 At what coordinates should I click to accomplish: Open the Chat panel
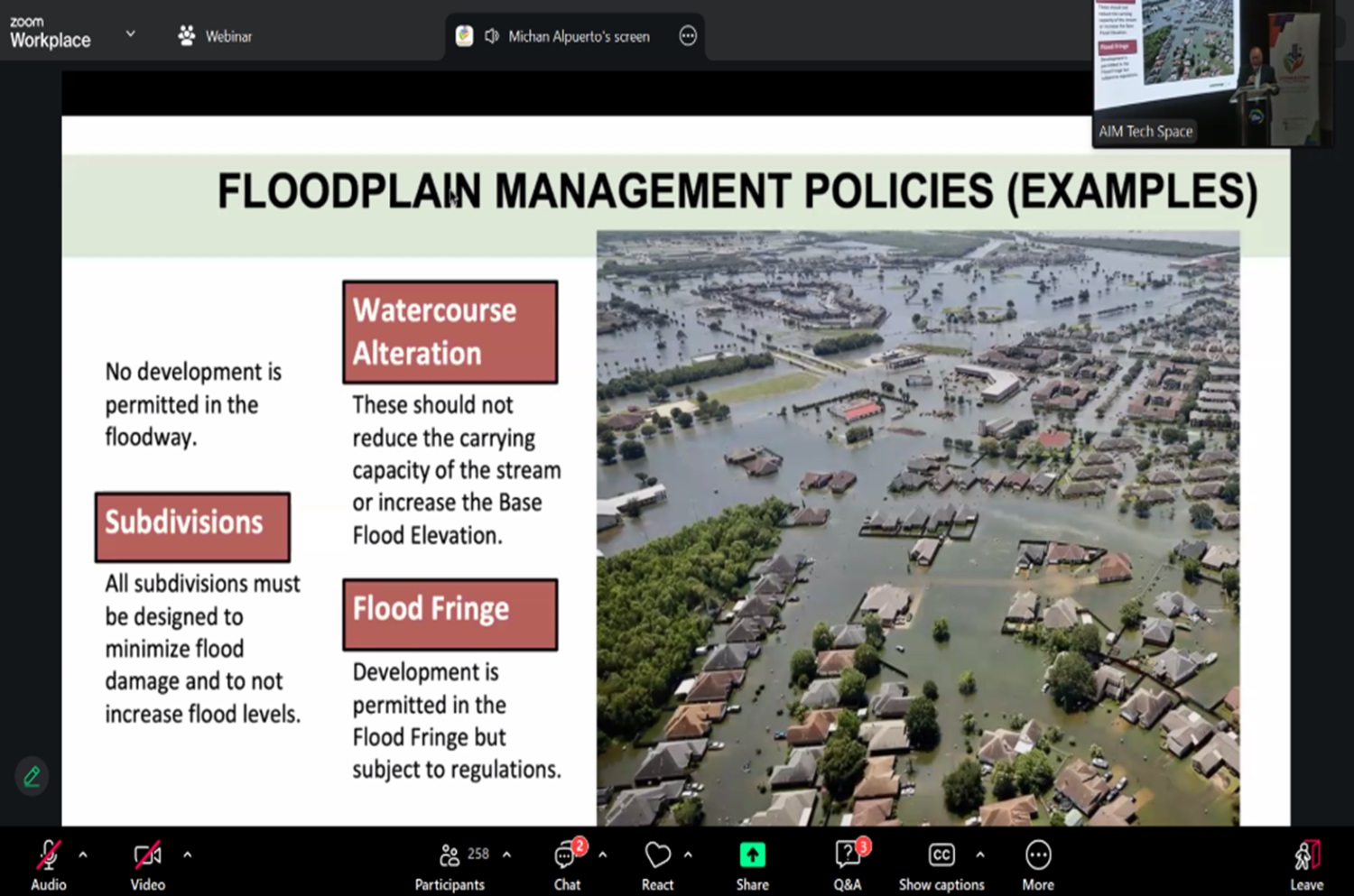[x=567, y=854]
